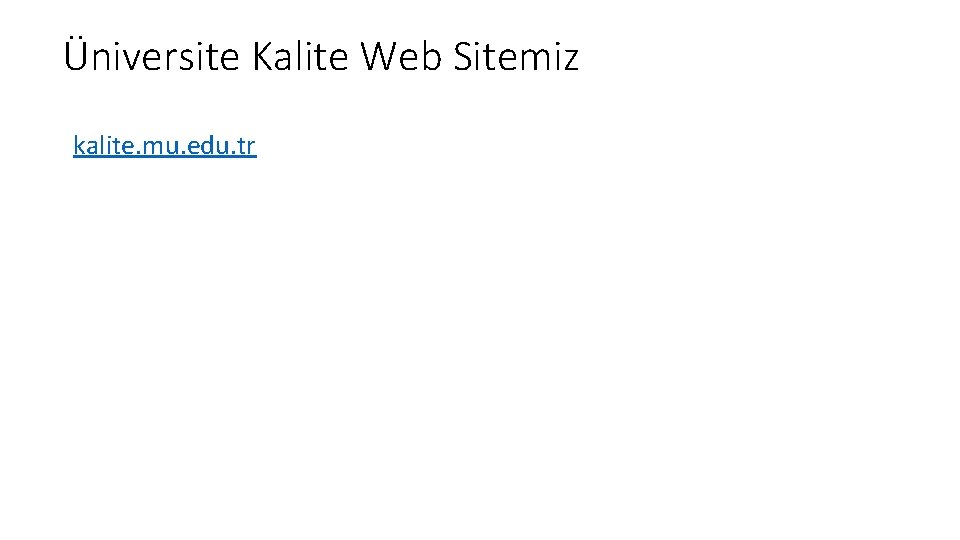Click the letter "z" ending the title
This screenshot has width=960, height=540.
coord(569,60)
